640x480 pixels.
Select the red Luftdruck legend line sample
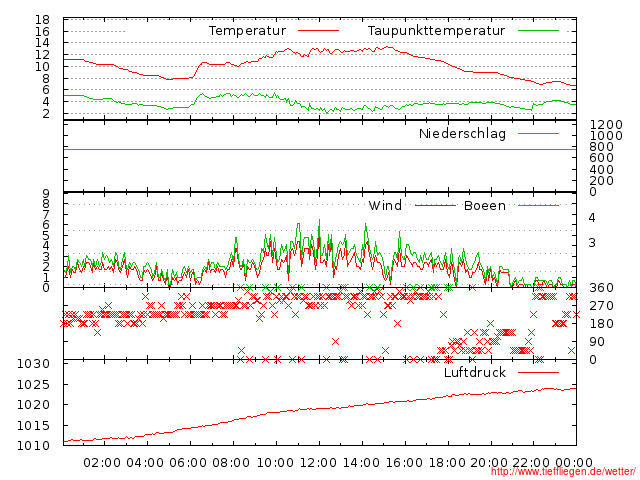click(538, 372)
